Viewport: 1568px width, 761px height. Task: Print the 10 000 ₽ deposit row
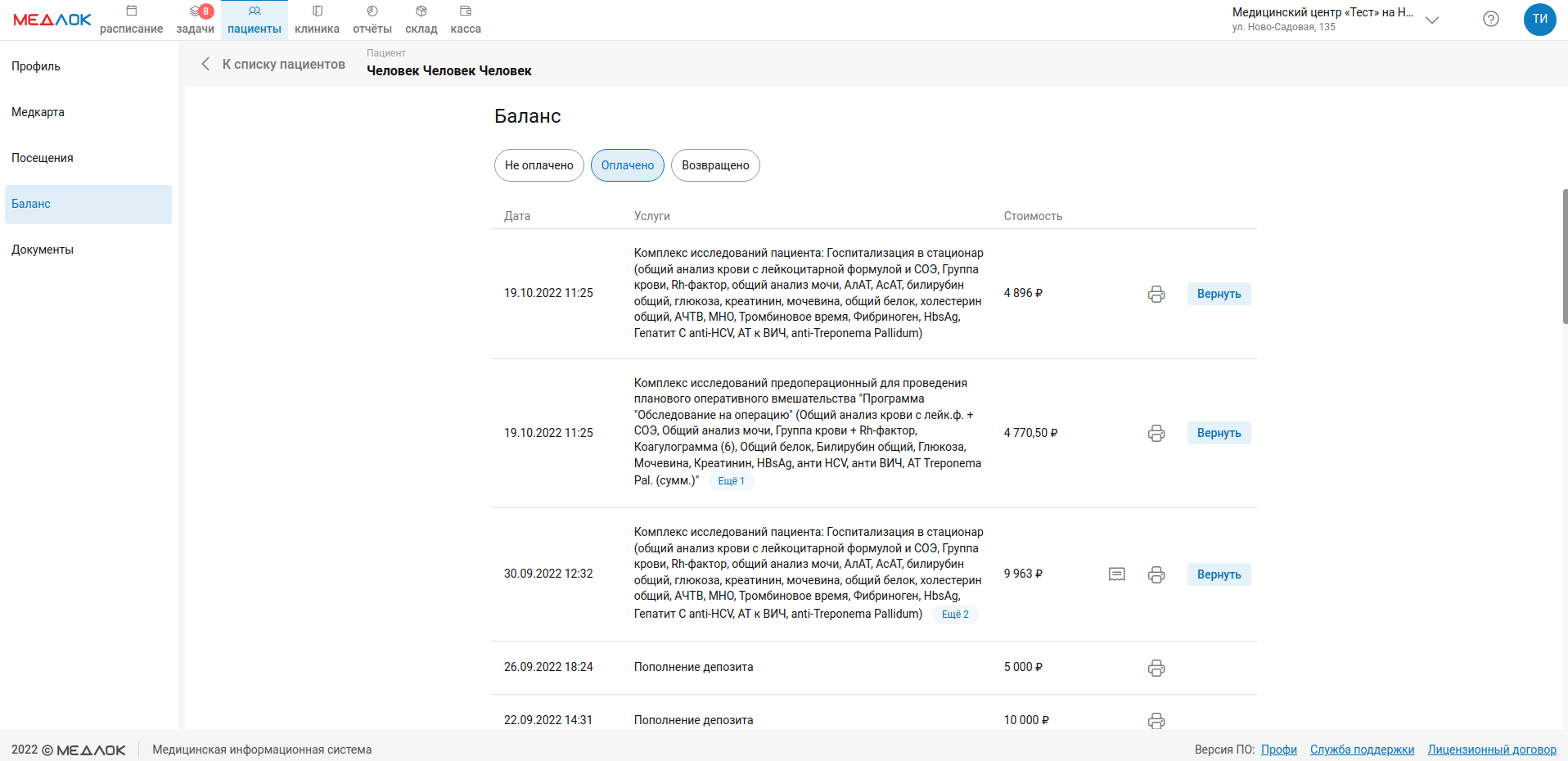[1156, 720]
